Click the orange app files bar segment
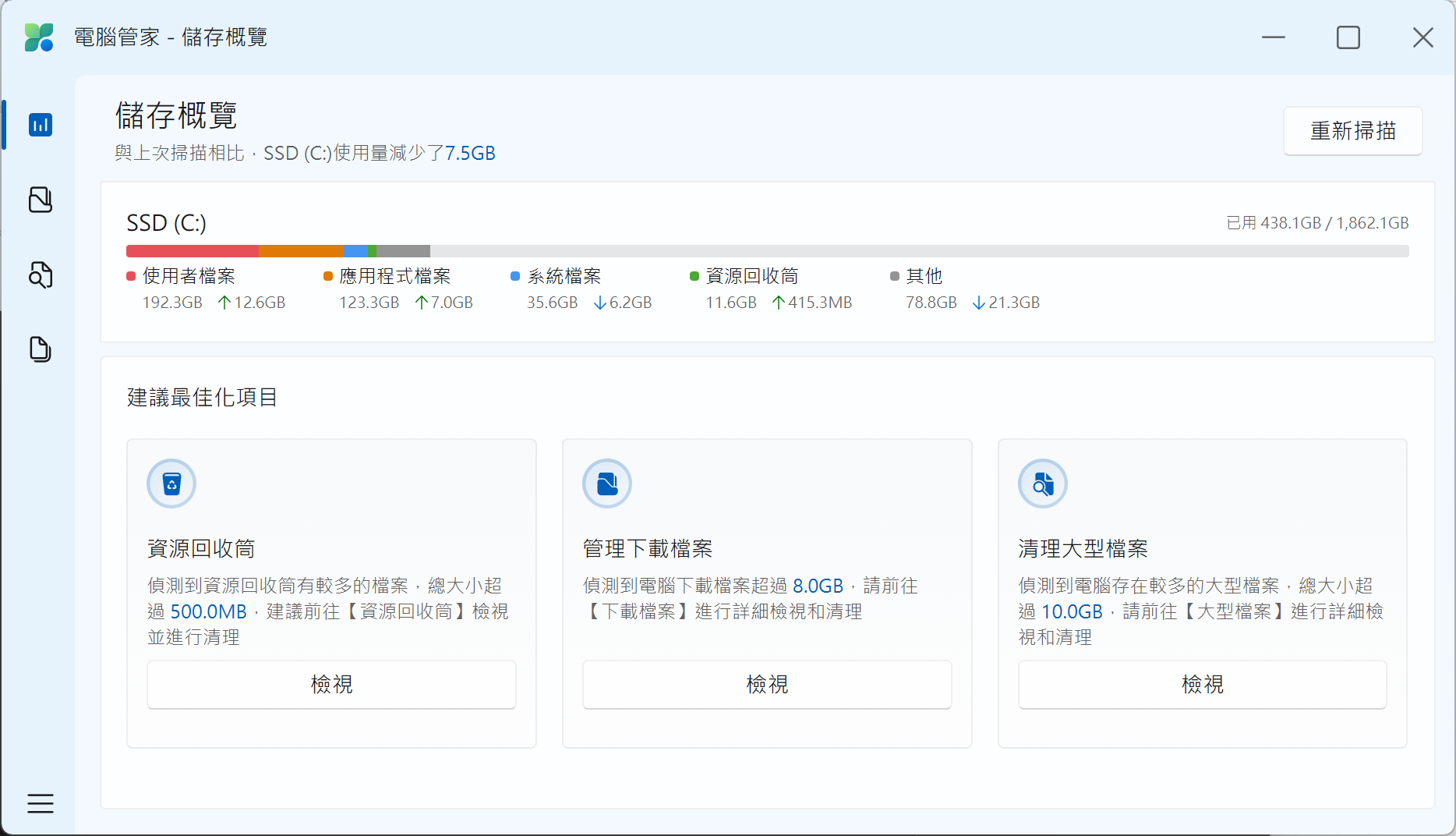Viewport: 1456px width, 836px height. pos(301,251)
